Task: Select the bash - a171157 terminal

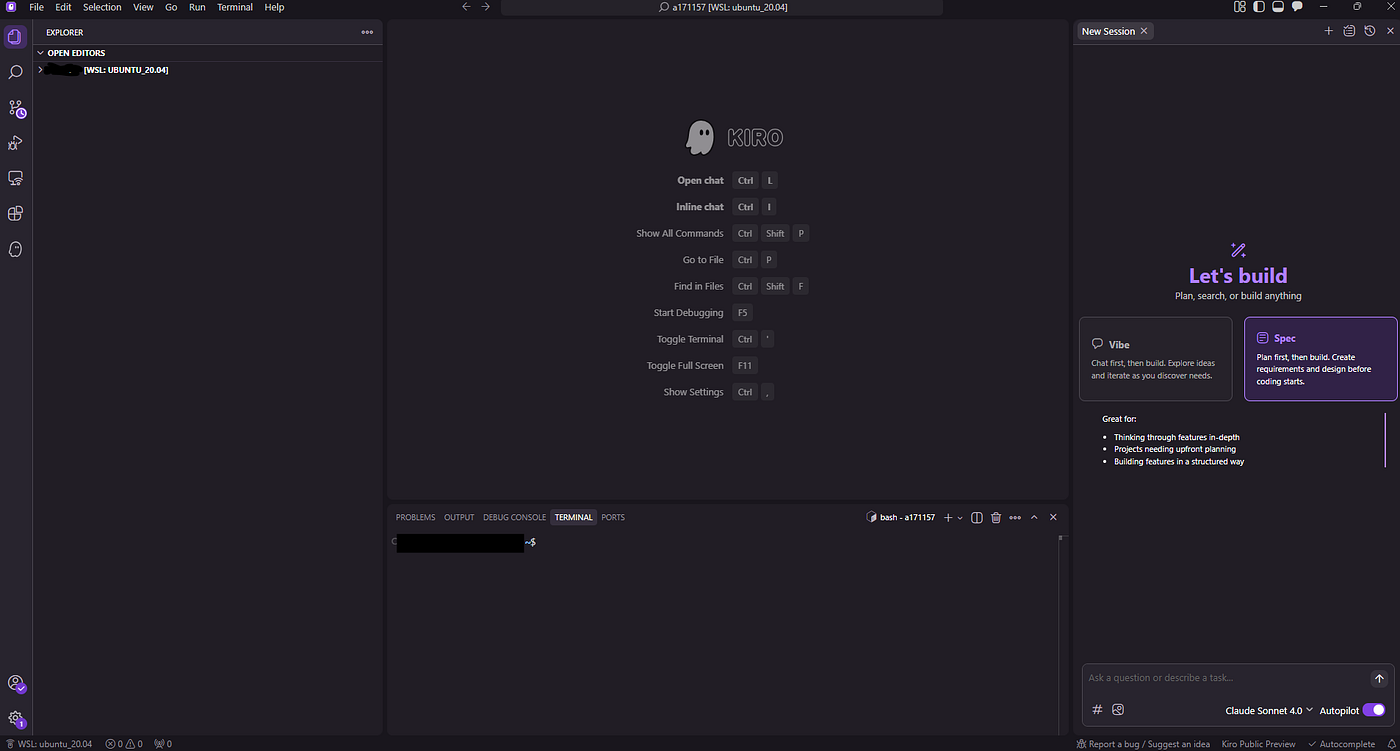Action: (x=900, y=517)
